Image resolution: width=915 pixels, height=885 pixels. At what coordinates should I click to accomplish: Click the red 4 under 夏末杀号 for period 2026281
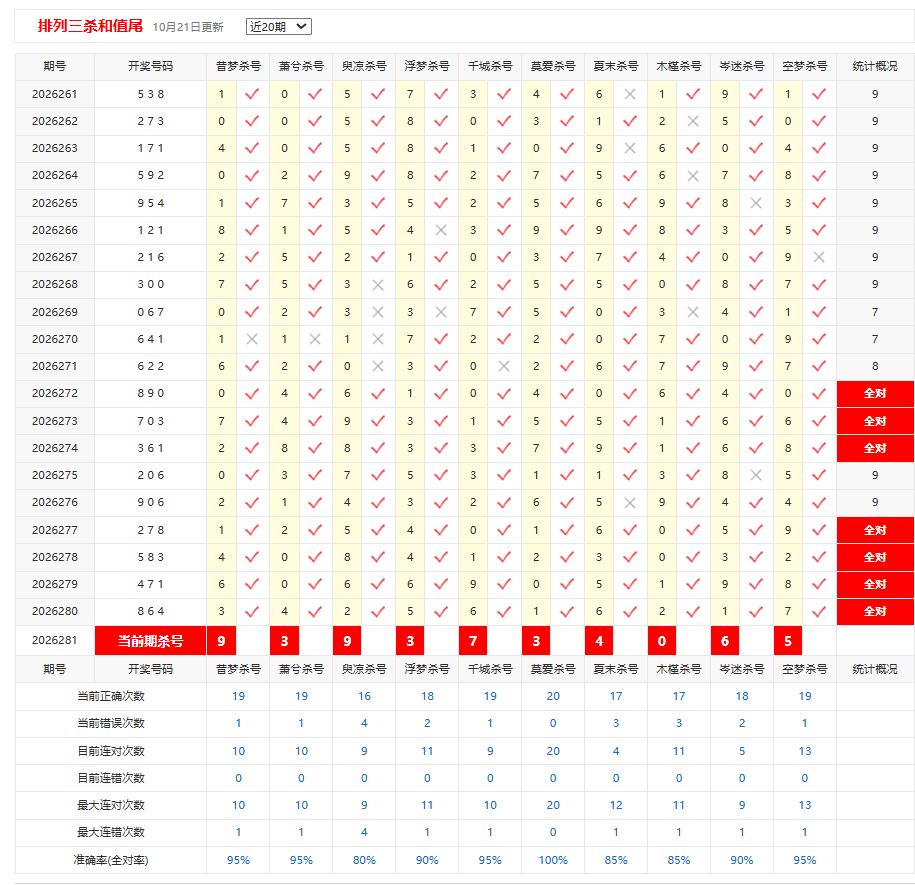[x=599, y=641]
